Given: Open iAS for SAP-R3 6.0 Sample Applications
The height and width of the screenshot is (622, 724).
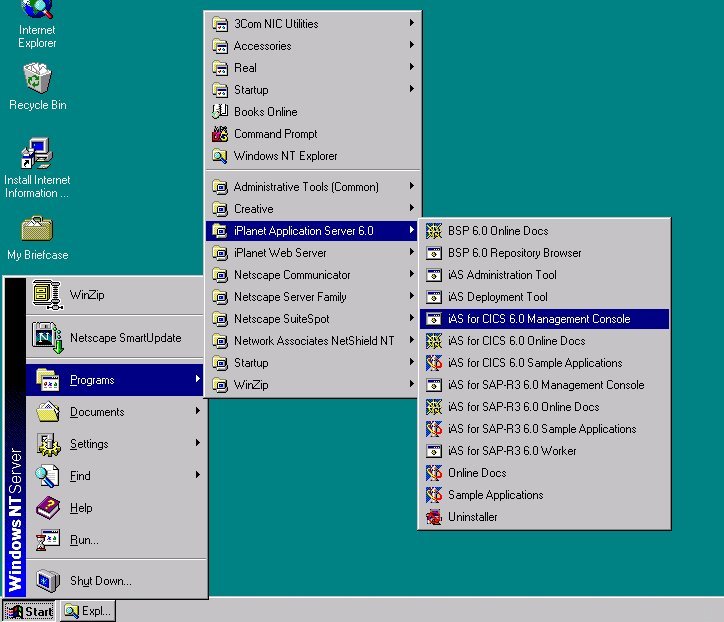Looking at the screenshot, I should [544, 429].
